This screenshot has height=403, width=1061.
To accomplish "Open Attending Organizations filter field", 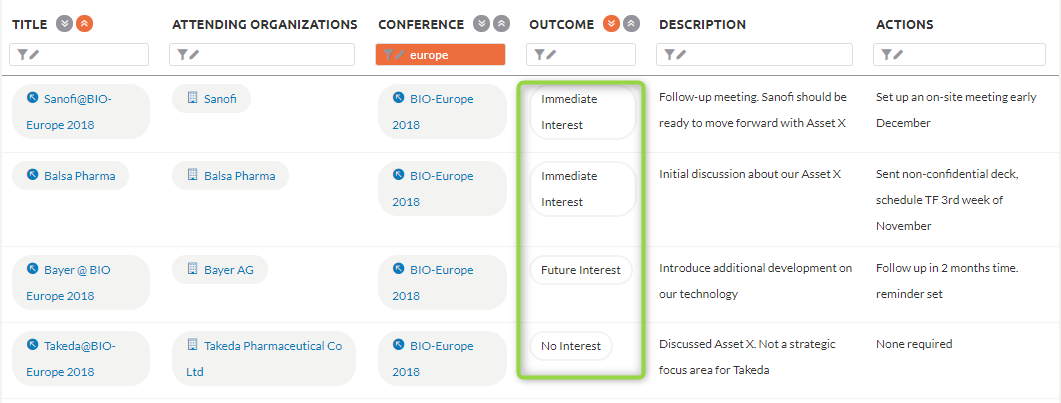I will tap(262, 55).
